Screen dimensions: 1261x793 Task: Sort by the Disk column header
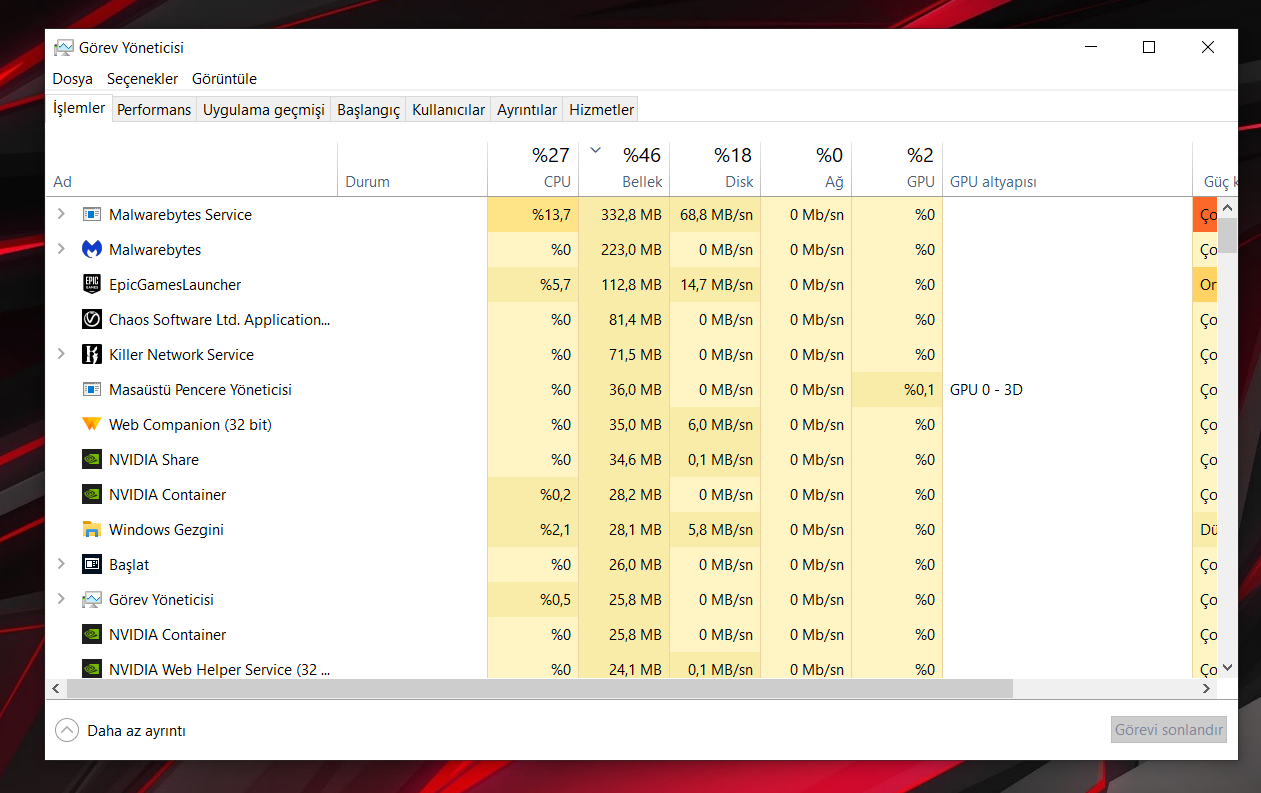tap(715, 169)
